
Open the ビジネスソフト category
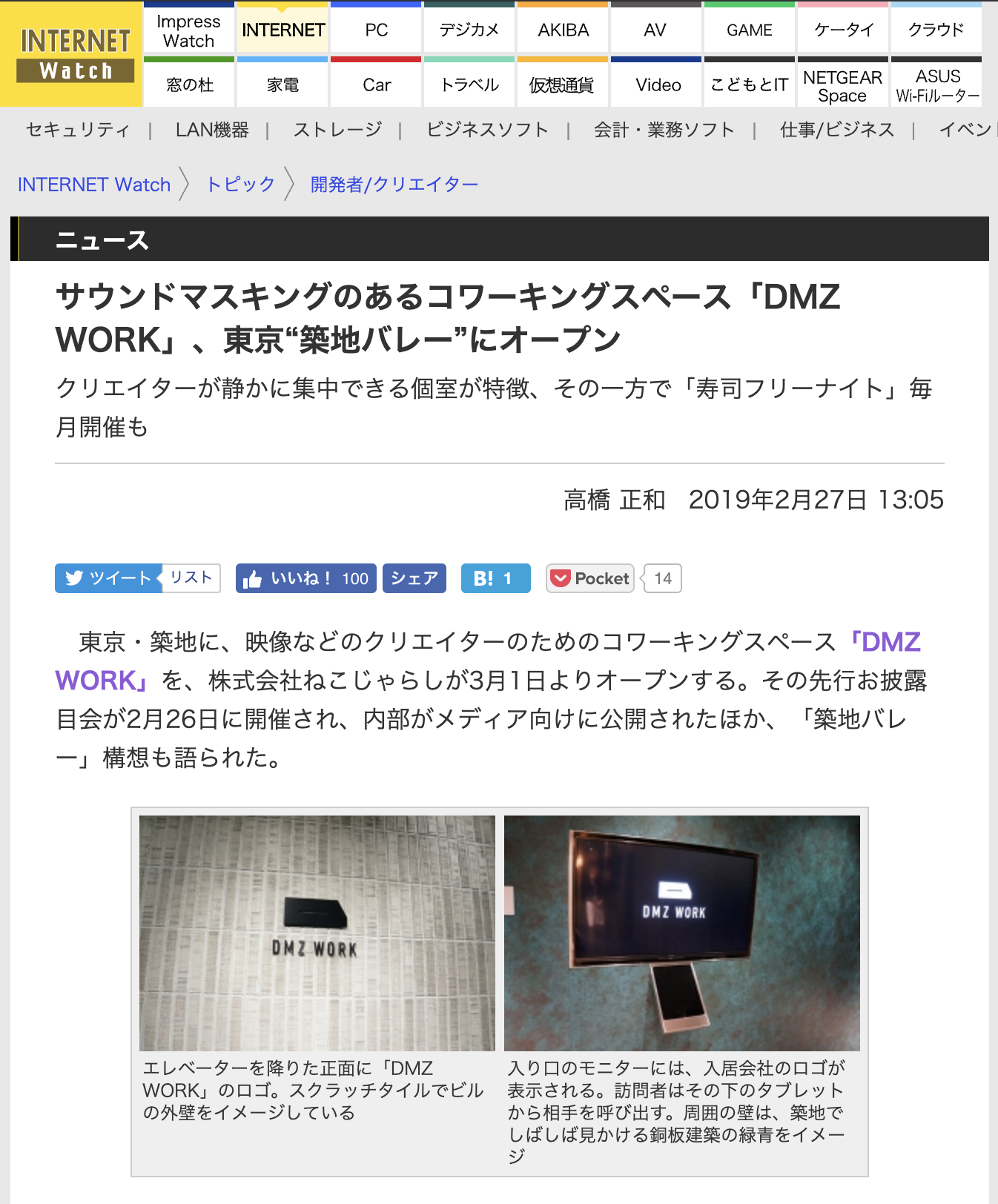coord(487,130)
